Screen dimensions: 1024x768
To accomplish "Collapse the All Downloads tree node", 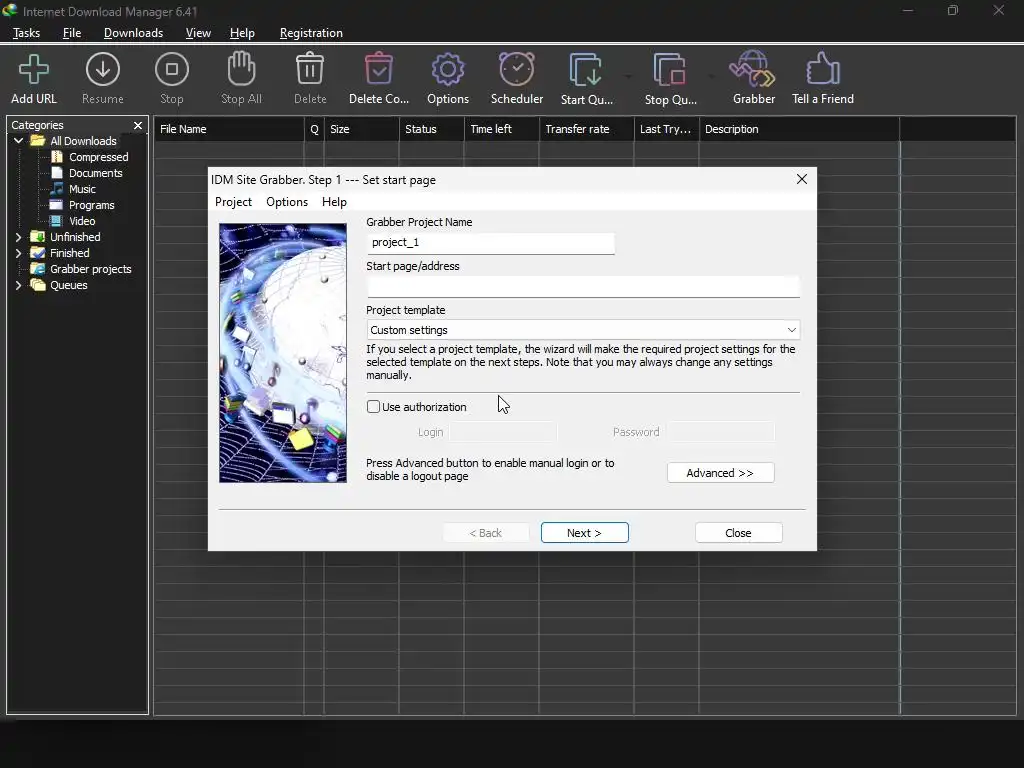I will coord(18,141).
